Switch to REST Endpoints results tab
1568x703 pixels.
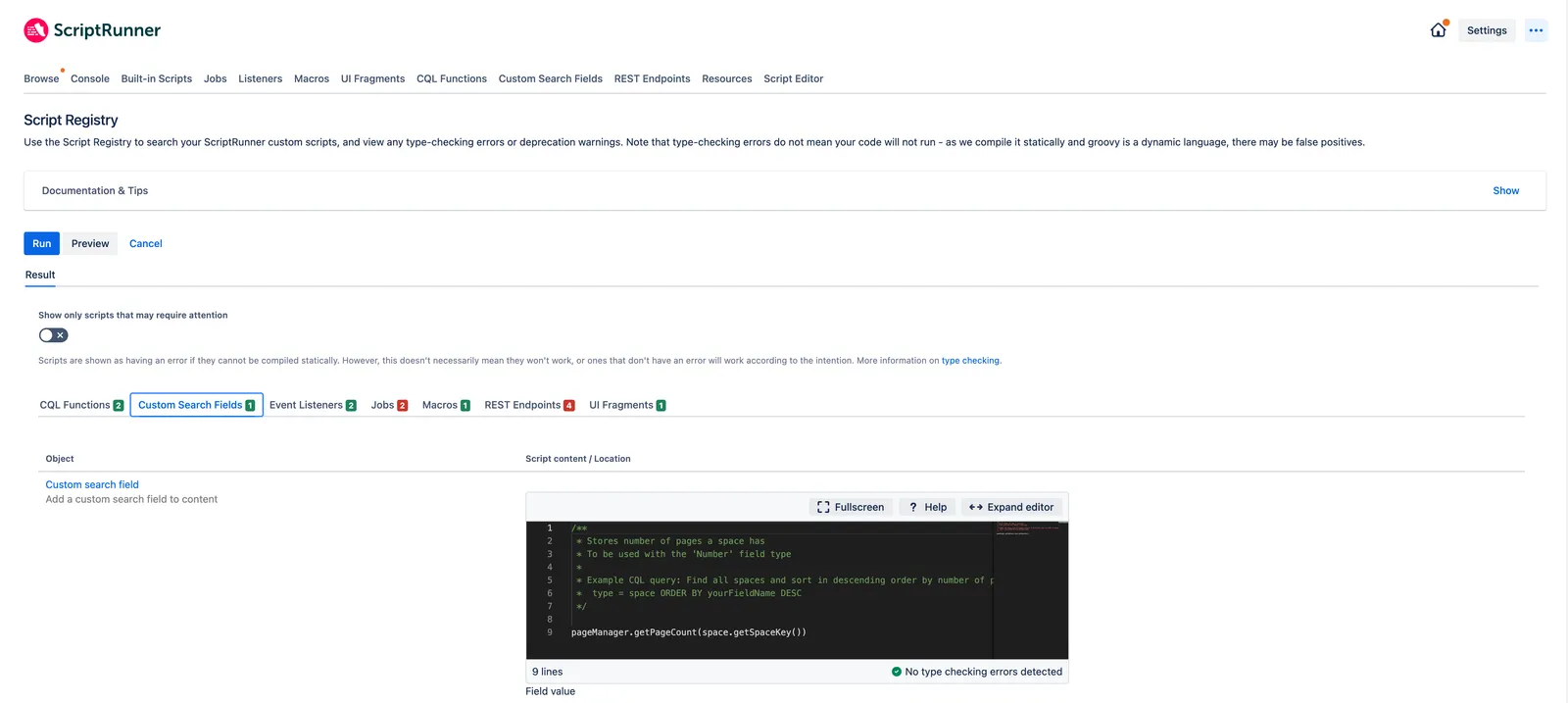[529, 405]
